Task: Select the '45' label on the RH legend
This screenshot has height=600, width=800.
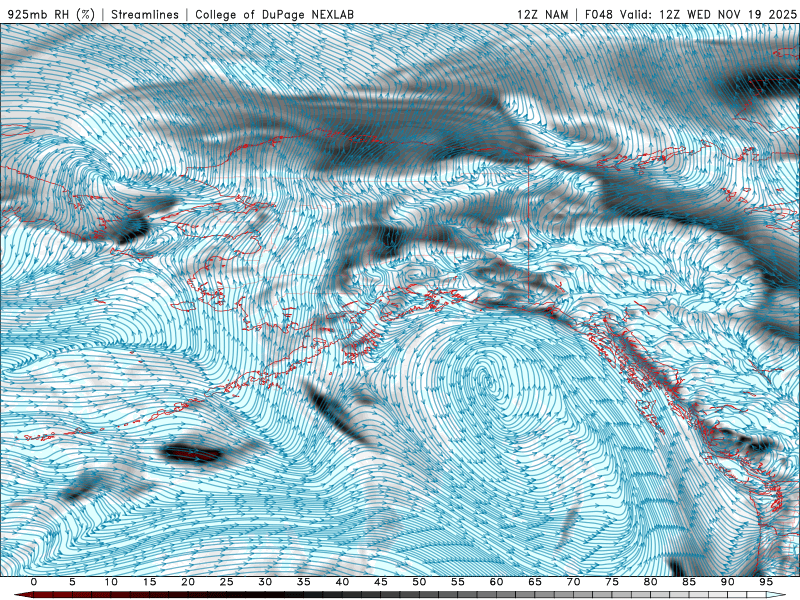Action: [381, 582]
